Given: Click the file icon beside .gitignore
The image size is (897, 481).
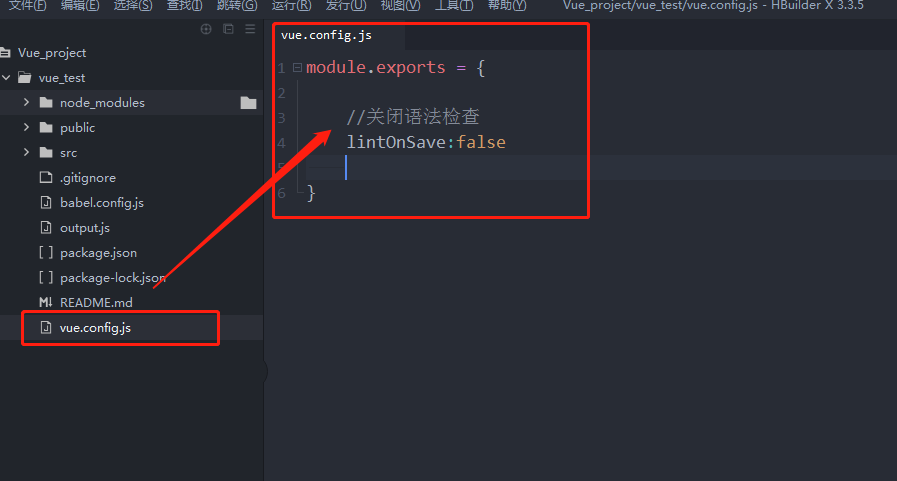Looking at the screenshot, I should (x=46, y=177).
